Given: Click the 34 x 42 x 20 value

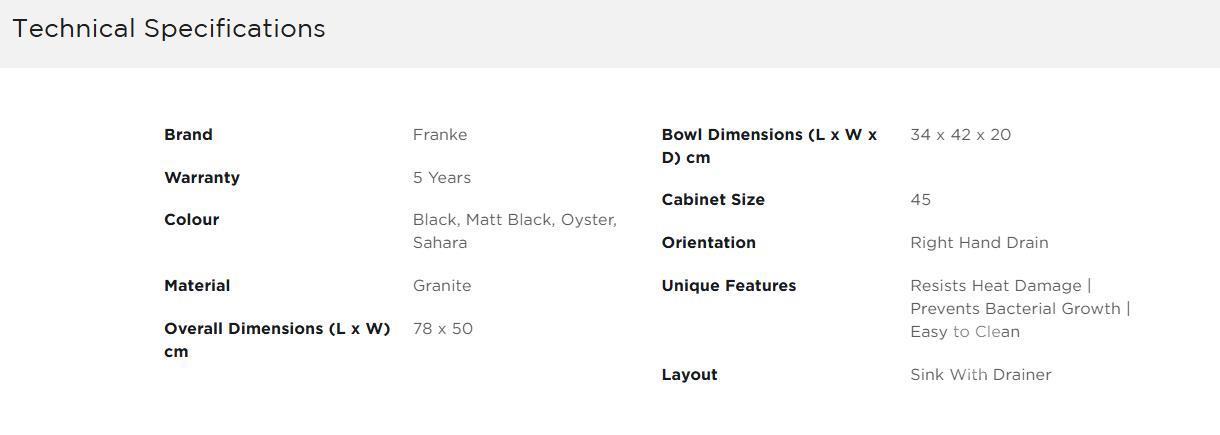Looking at the screenshot, I should tap(961, 135).
